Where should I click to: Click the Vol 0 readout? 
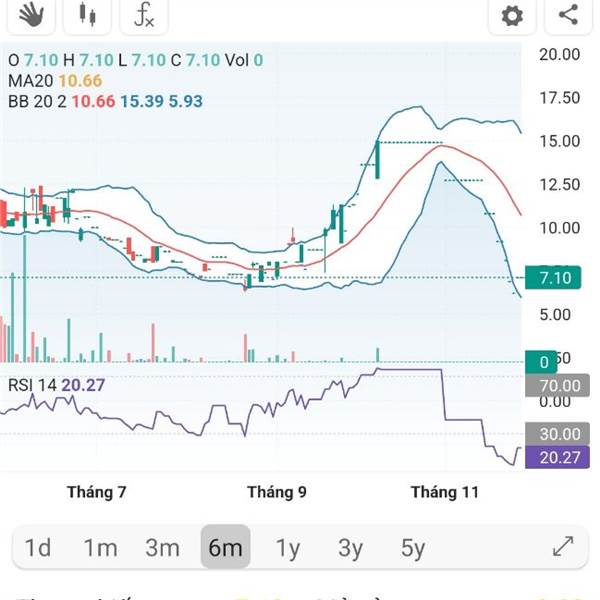[x=244, y=60]
